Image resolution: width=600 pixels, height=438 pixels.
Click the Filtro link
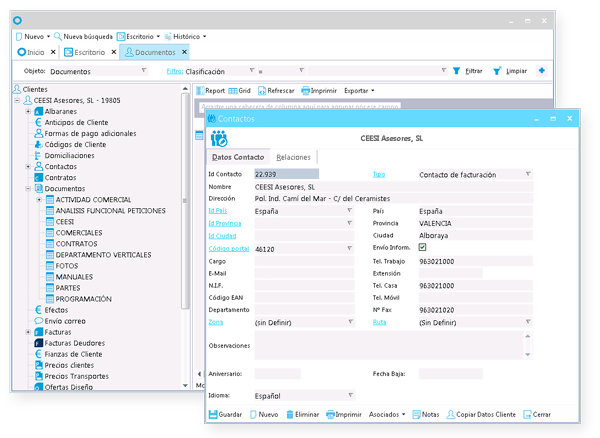coord(174,71)
